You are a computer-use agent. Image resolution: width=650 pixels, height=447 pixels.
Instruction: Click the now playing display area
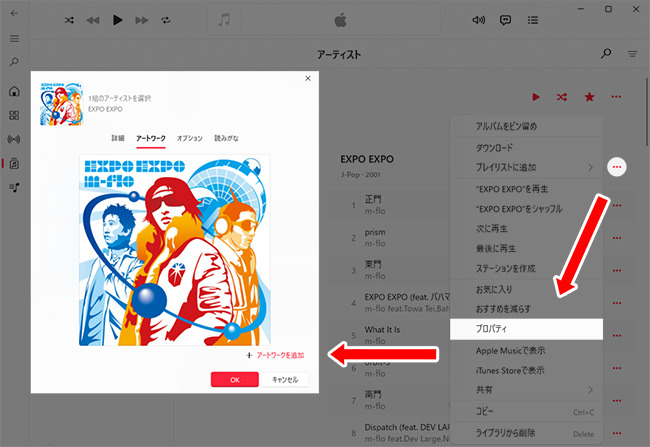click(x=323, y=20)
